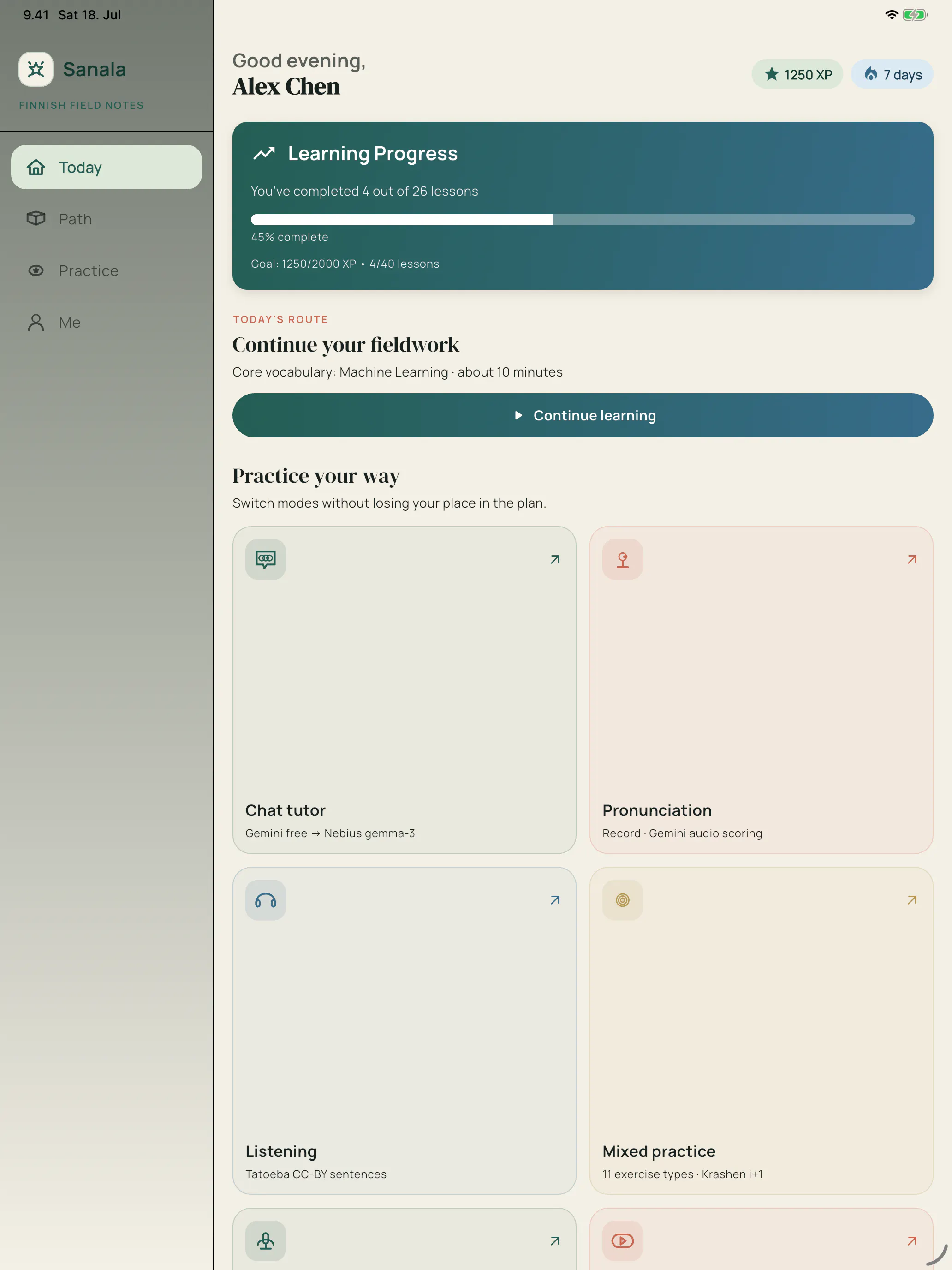Tap the video play icon on bottom card
Image resolution: width=952 pixels, height=1270 pixels.
coord(623,1241)
